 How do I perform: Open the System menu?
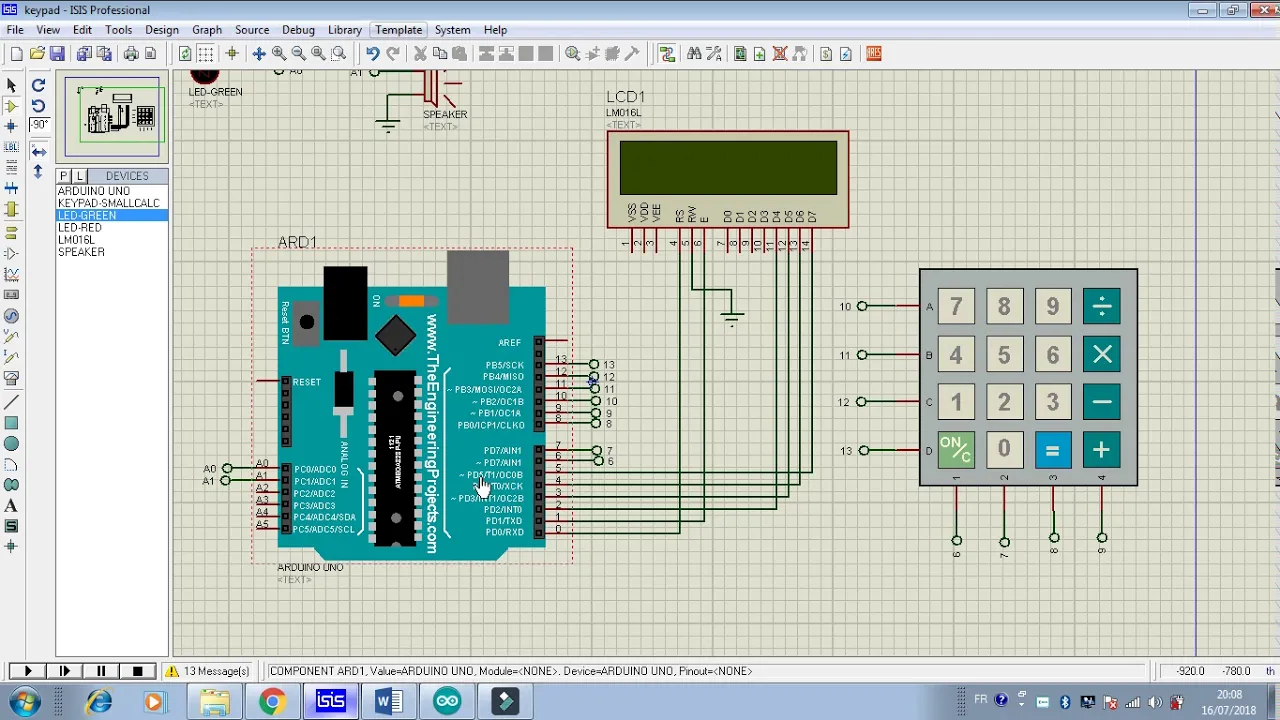pos(452,30)
